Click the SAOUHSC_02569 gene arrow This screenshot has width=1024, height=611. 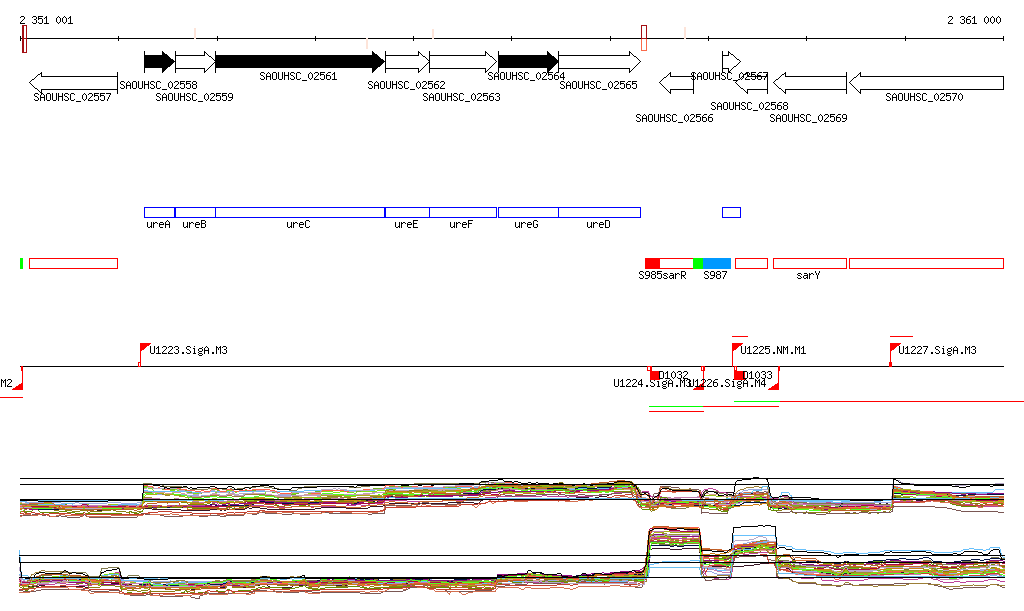809,82
